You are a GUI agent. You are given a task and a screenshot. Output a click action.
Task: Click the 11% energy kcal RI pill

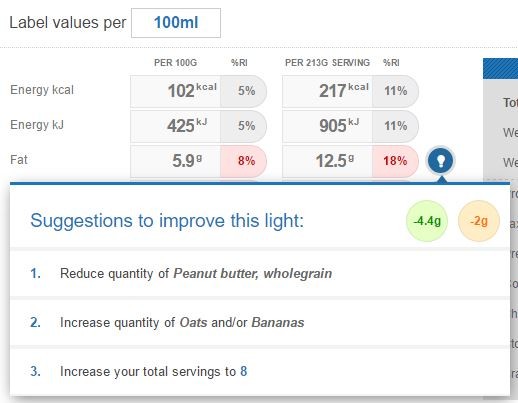[395, 91]
